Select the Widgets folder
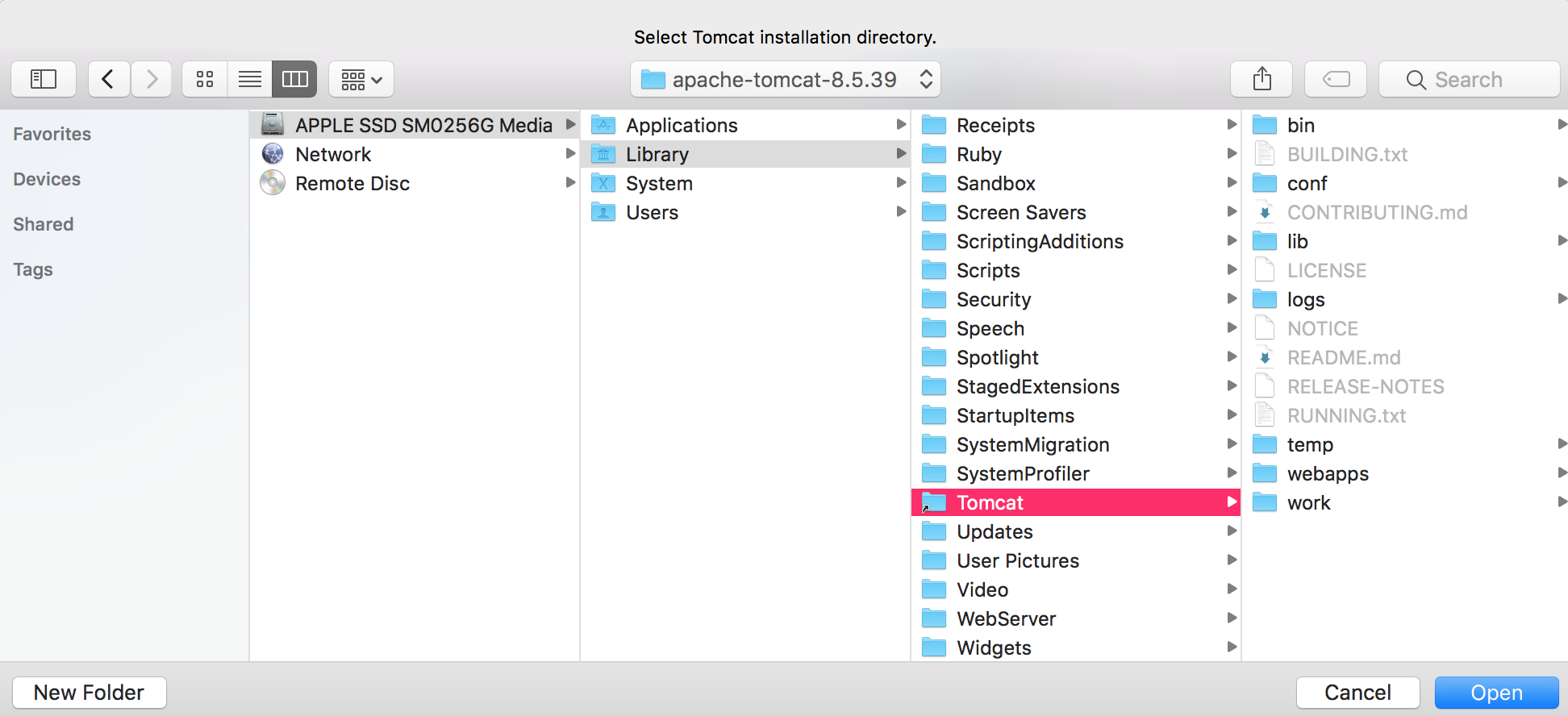 (x=1076, y=647)
